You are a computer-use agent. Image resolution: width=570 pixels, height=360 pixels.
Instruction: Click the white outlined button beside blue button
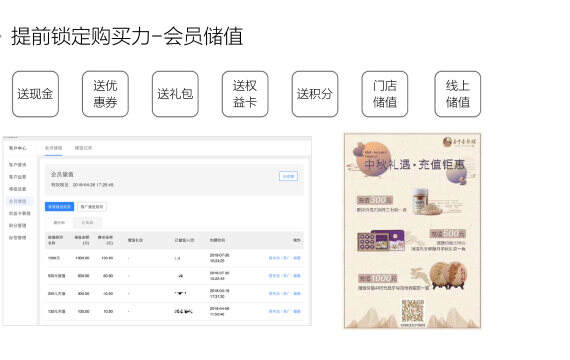pos(92,207)
